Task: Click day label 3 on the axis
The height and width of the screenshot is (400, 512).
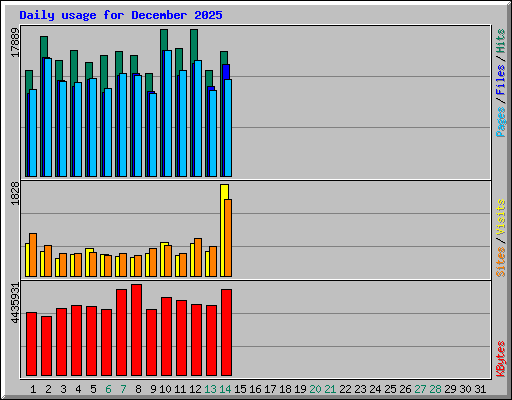Action: [63, 389]
